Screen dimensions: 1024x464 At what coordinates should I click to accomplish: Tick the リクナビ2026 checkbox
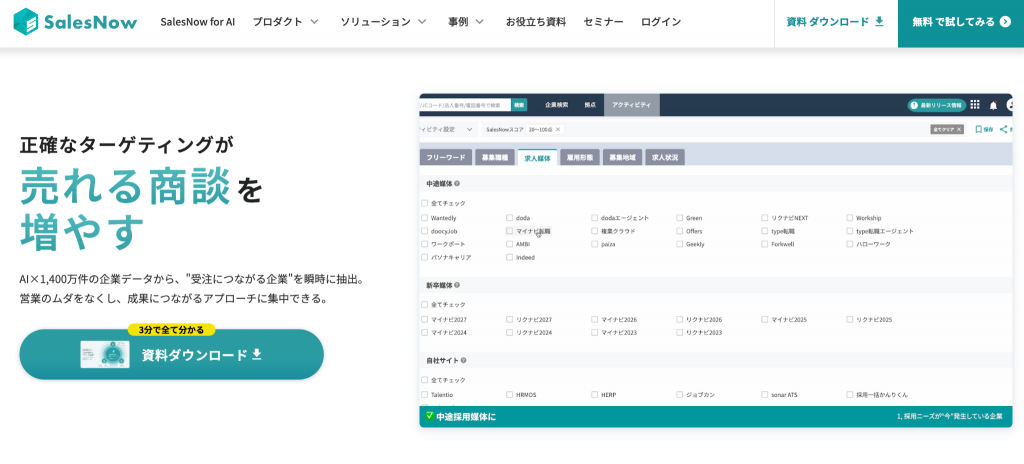click(680, 320)
